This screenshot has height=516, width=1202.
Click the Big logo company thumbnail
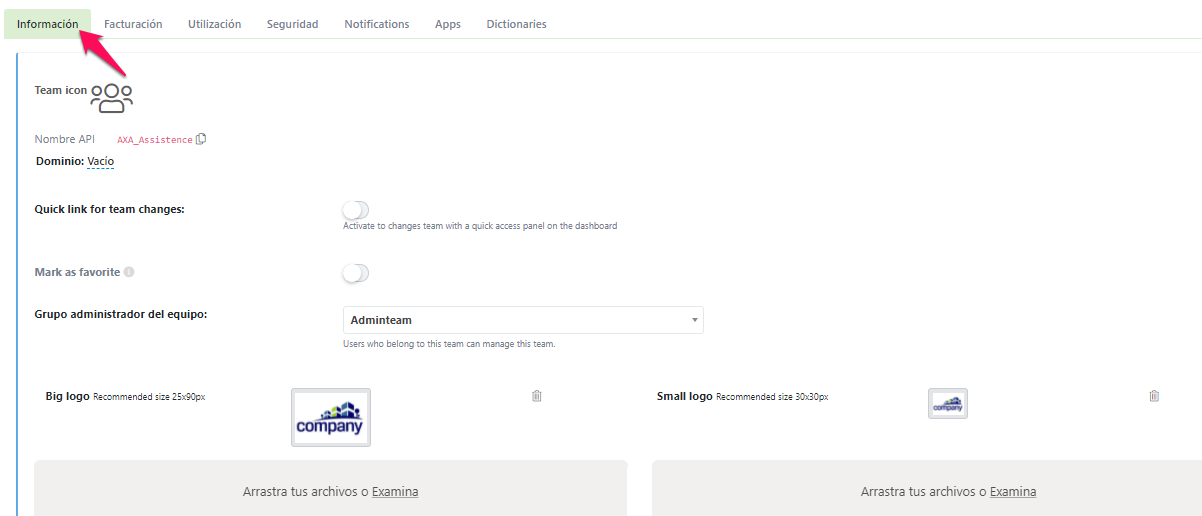[331, 417]
